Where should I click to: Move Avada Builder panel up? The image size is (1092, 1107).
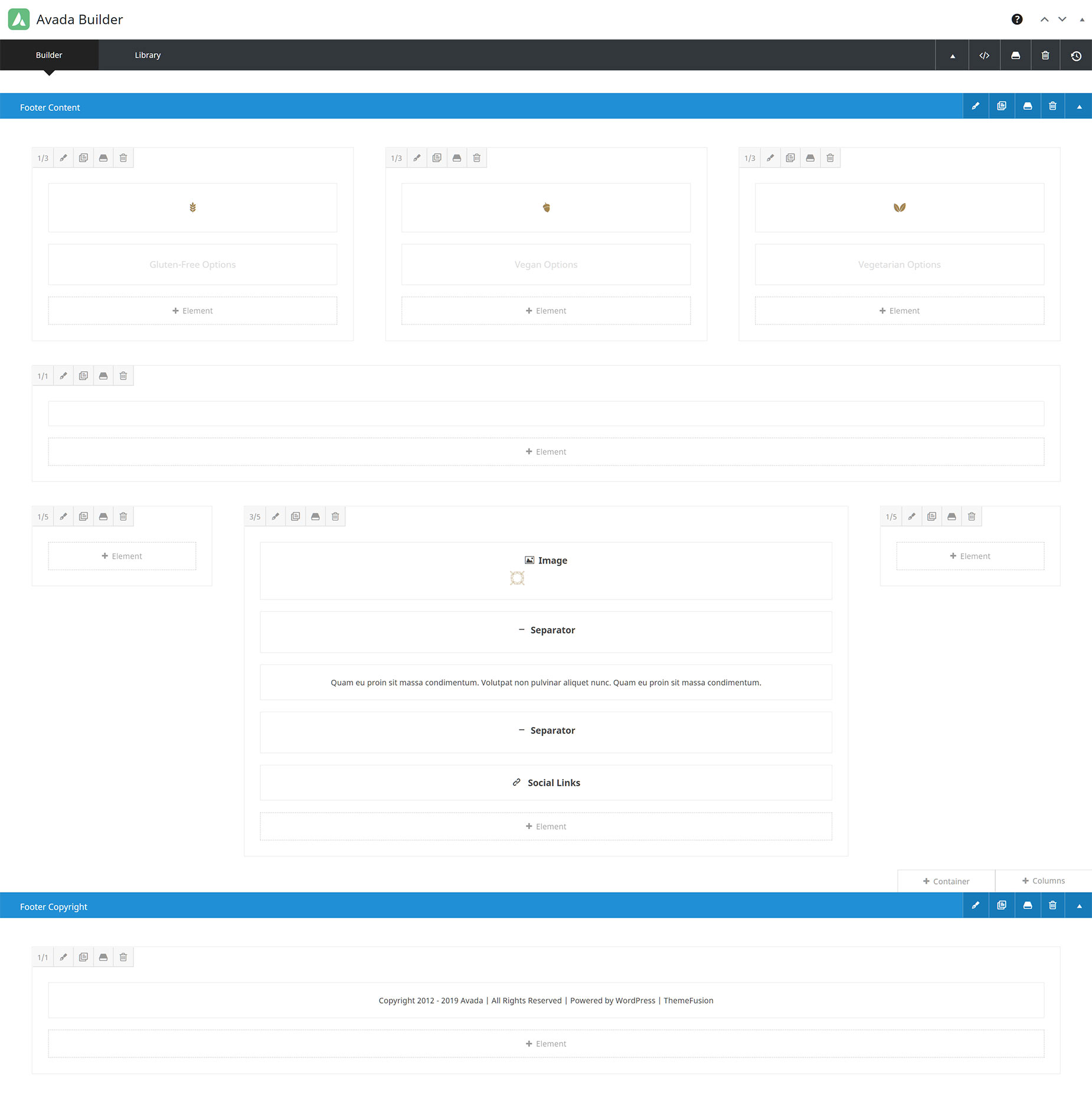(x=1044, y=19)
